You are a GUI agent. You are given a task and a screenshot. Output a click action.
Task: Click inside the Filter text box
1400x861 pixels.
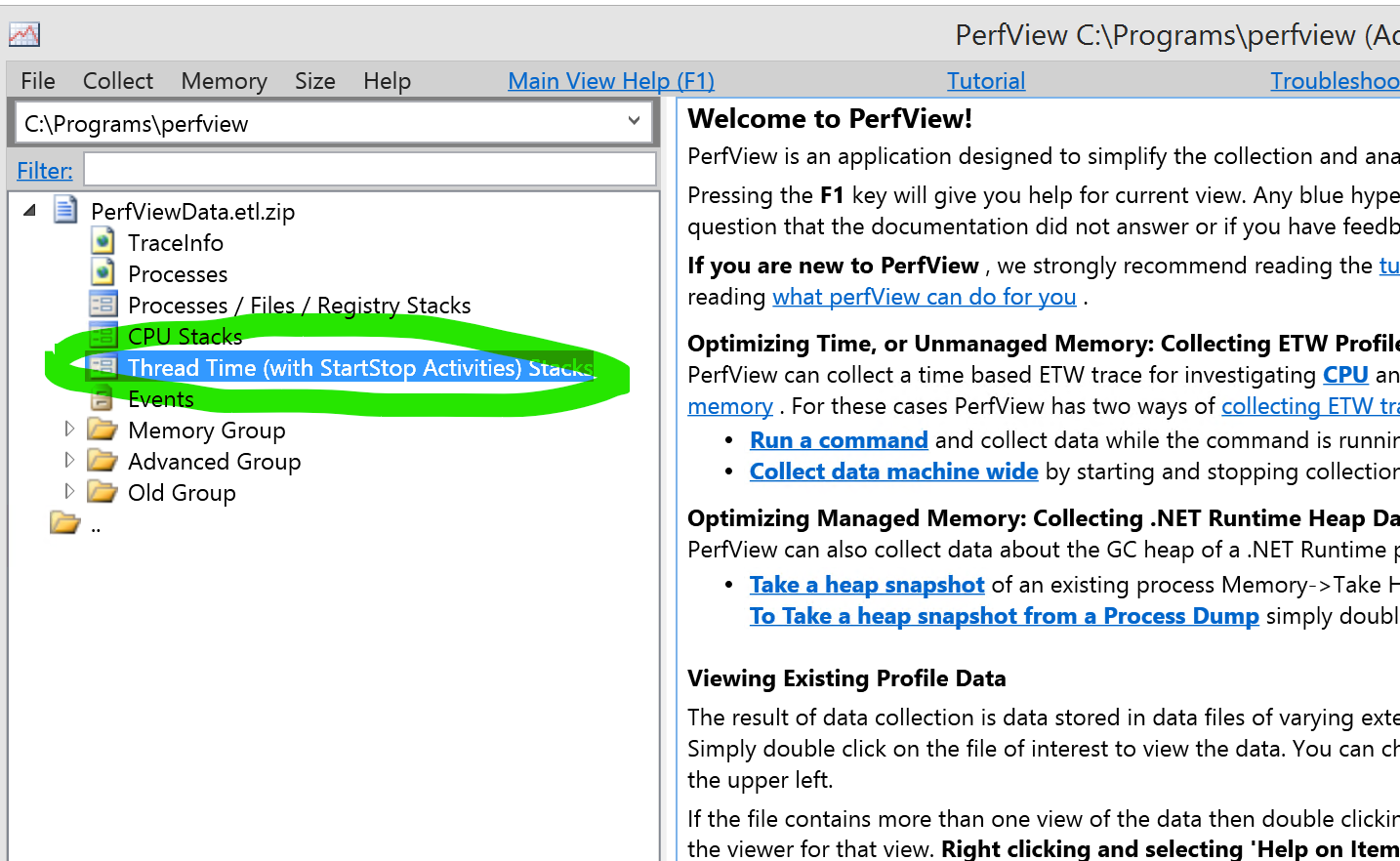tap(370, 169)
